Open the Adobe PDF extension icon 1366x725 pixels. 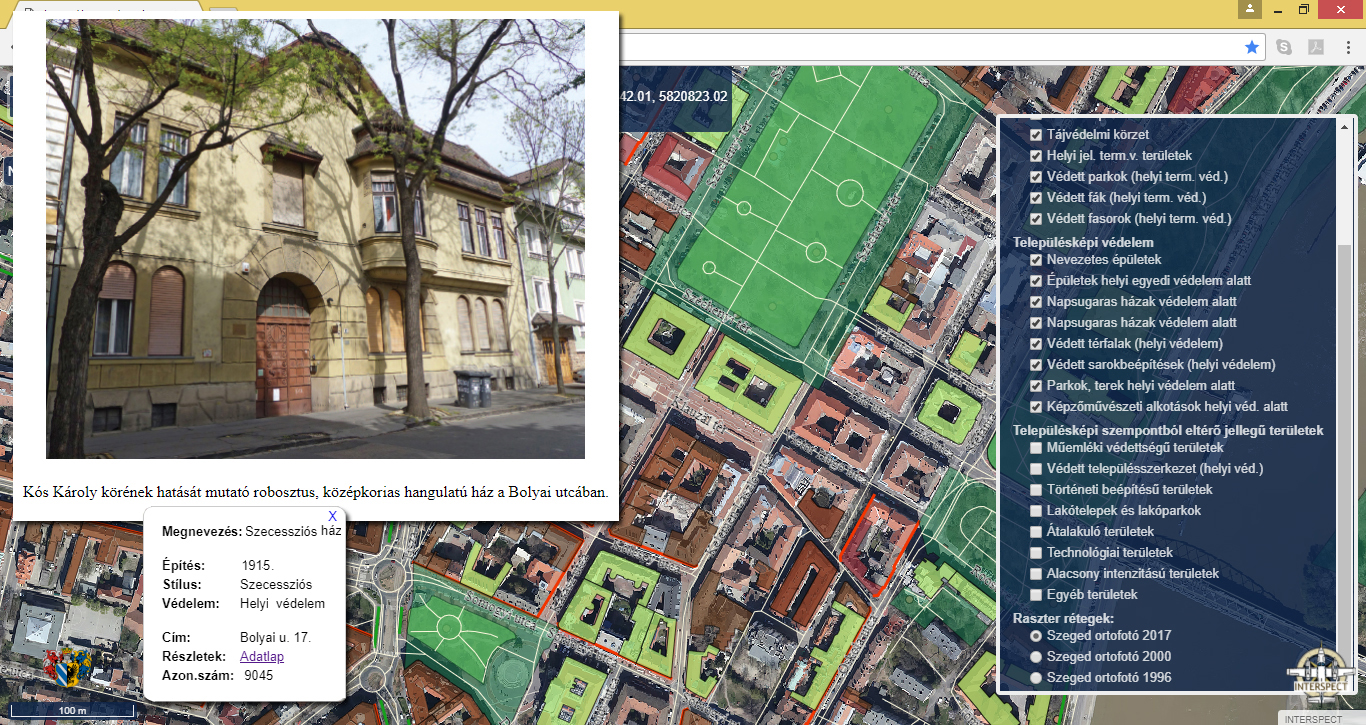tap(1316, 47)
